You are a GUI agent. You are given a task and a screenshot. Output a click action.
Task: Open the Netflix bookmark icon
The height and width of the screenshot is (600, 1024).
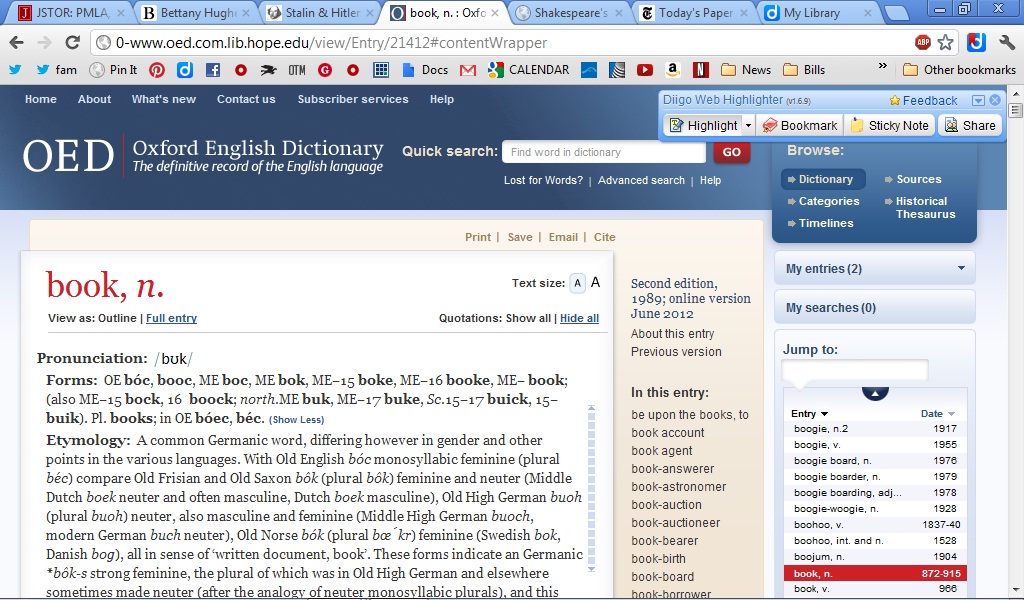point(701,70)
